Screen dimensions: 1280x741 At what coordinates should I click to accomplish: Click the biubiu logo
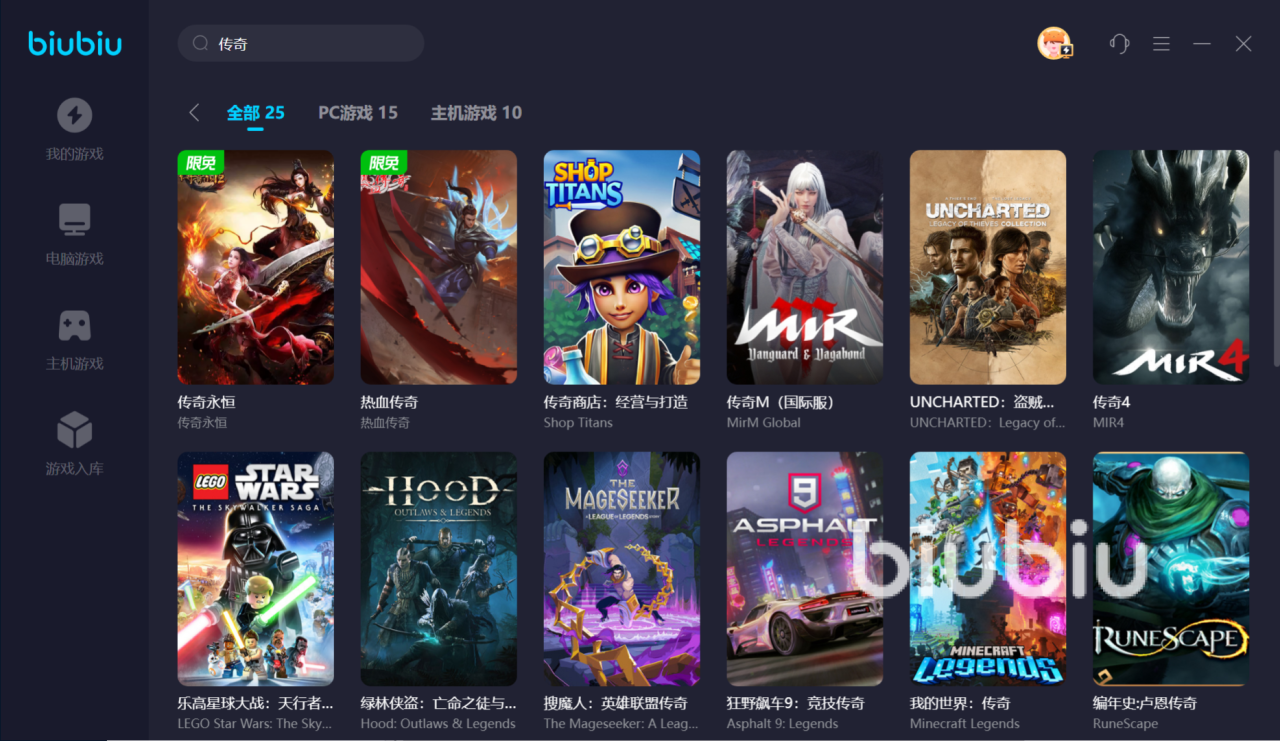click(75, 43)
